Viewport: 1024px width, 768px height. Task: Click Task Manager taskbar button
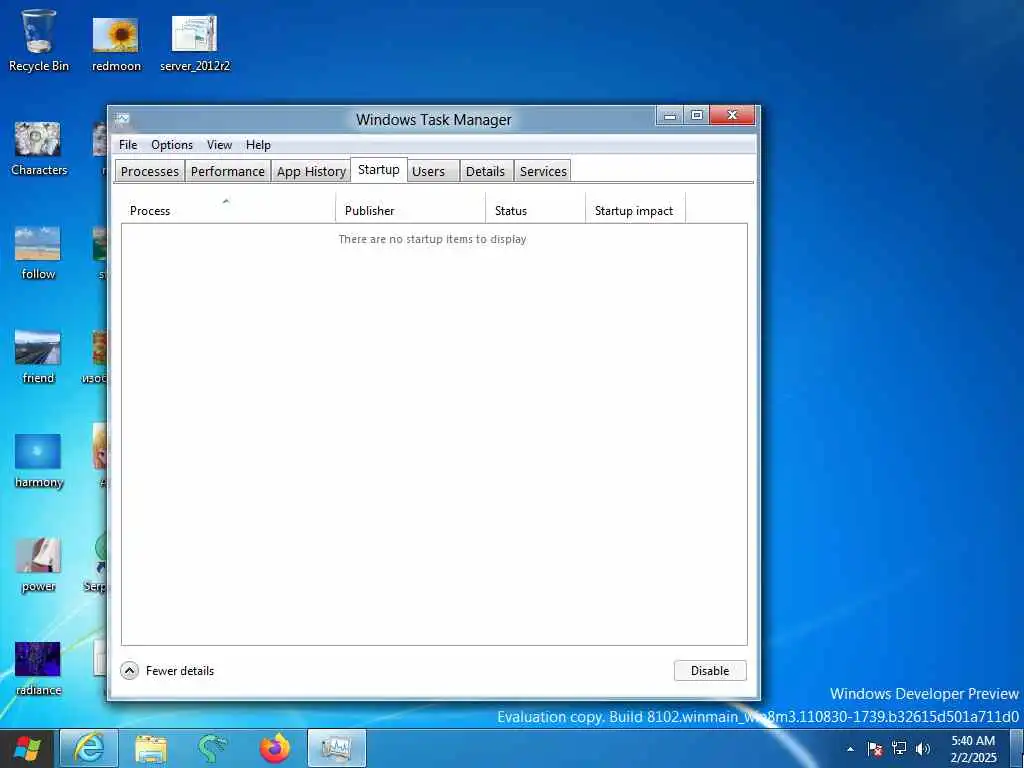(337, 748)
